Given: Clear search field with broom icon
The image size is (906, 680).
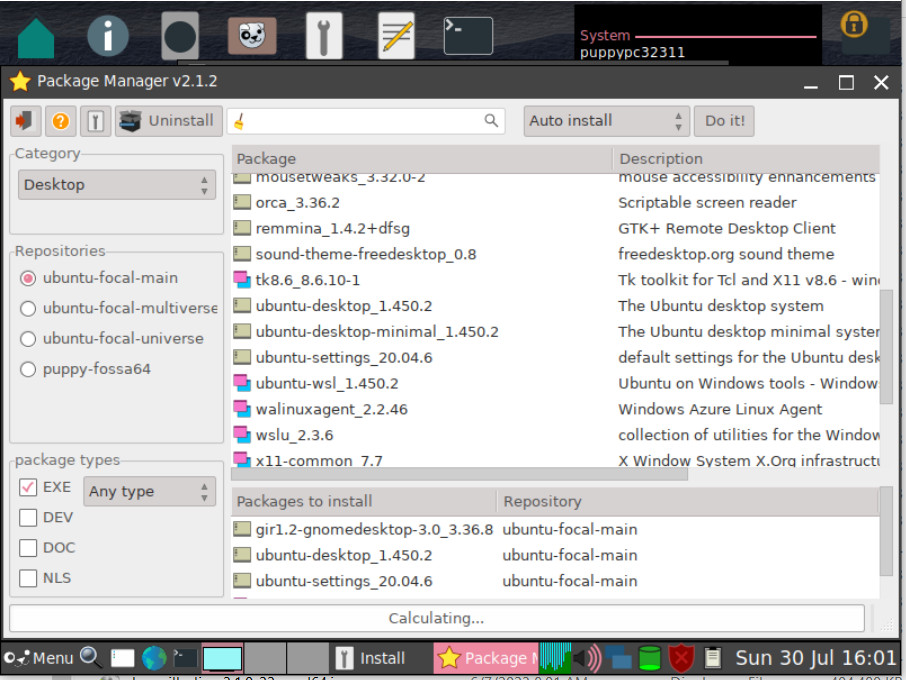Looking at the screenshot, I should click(x=239, y=121).
